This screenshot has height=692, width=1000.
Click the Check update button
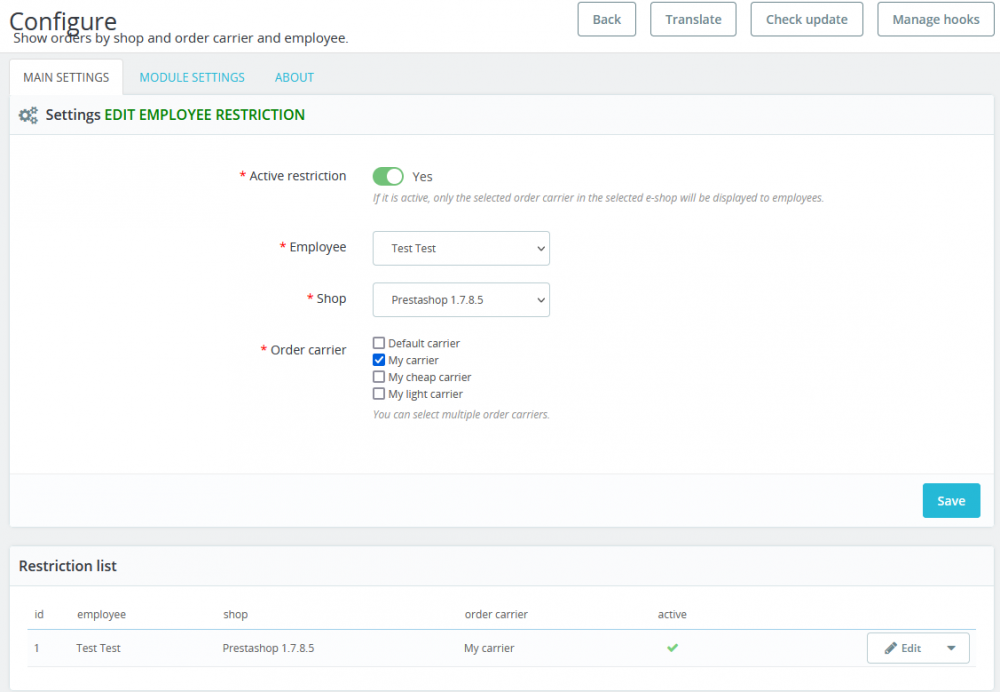coord(806,19)
